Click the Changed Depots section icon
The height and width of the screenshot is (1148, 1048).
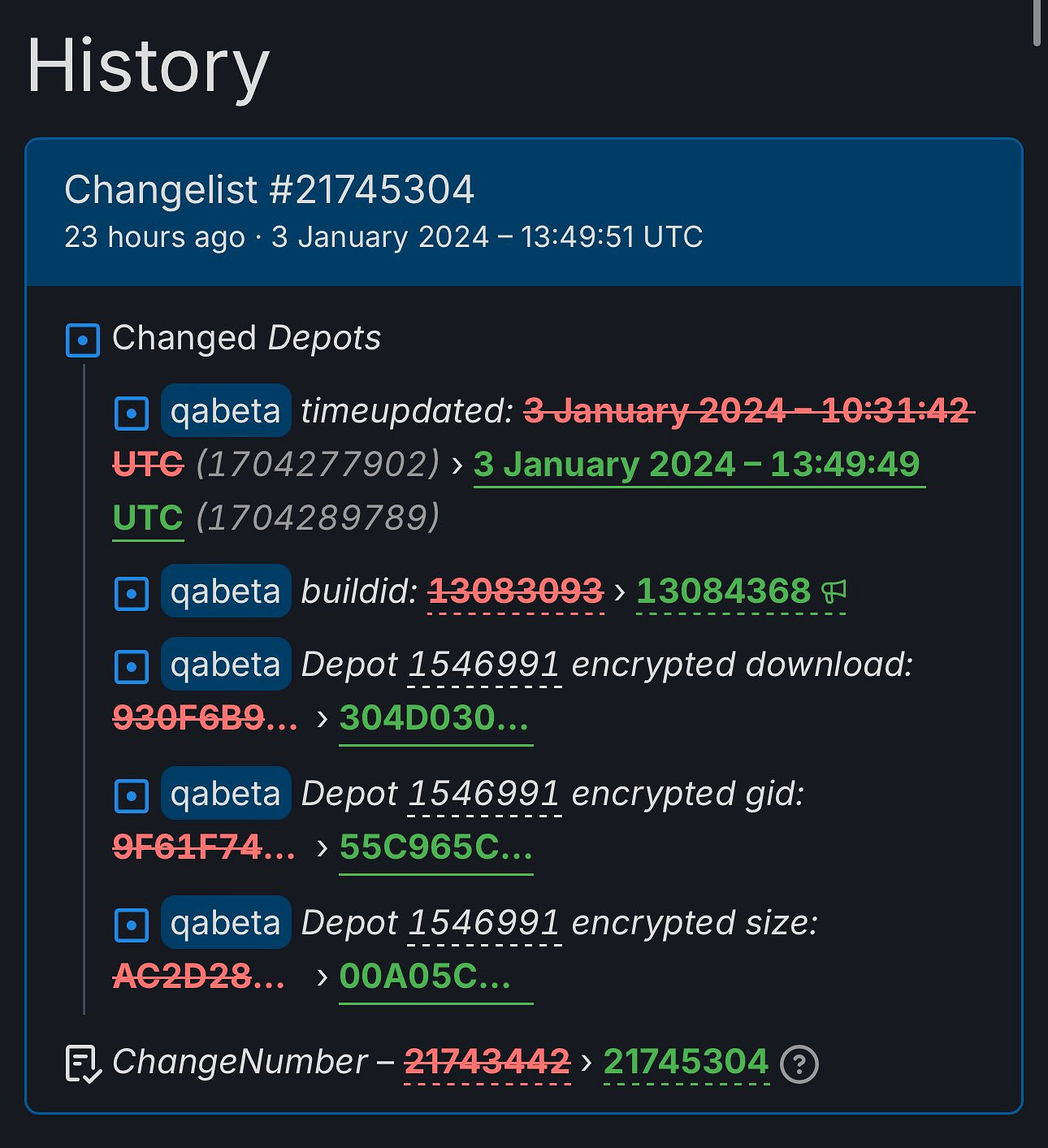83,340
